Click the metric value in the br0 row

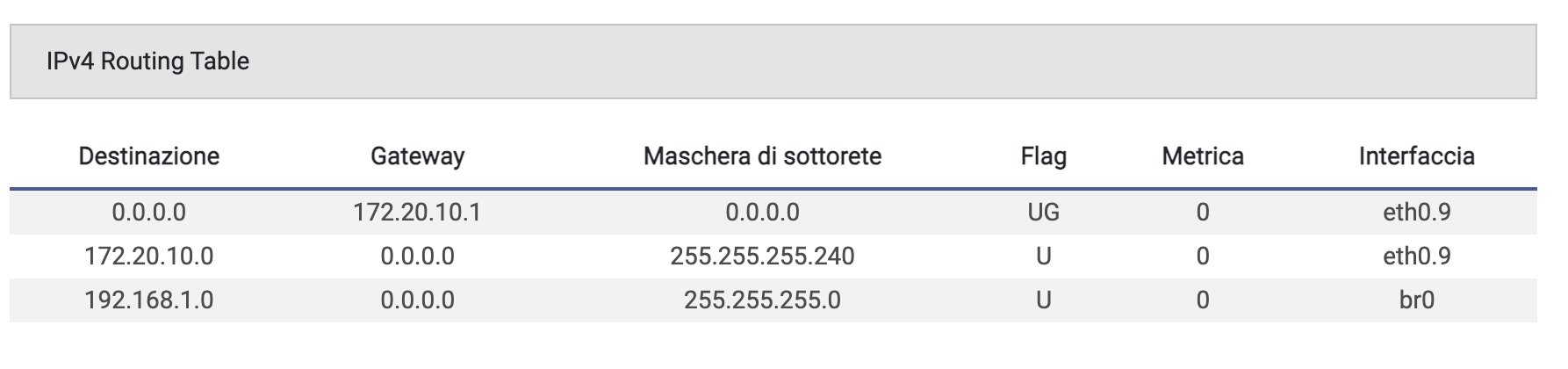pyautogui.click(x=1203, y=300)
